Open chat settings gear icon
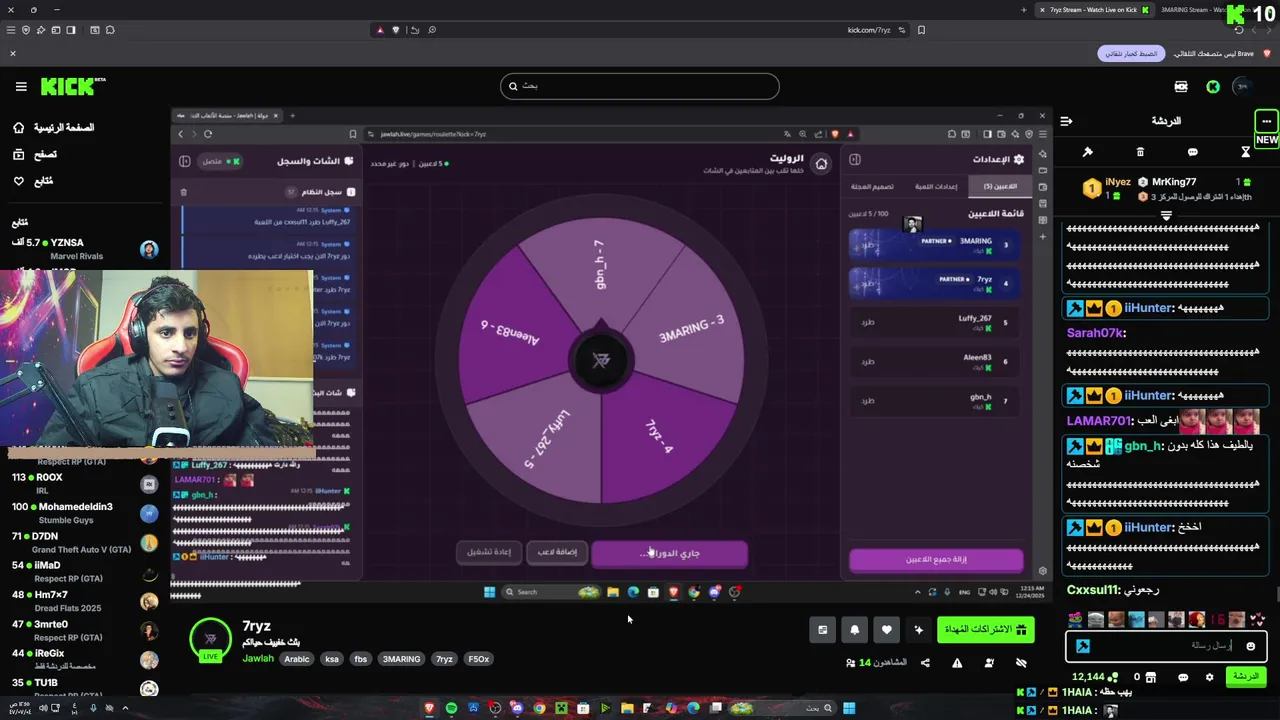This screenshot has width=1280, height=720. pos(1209,677)
